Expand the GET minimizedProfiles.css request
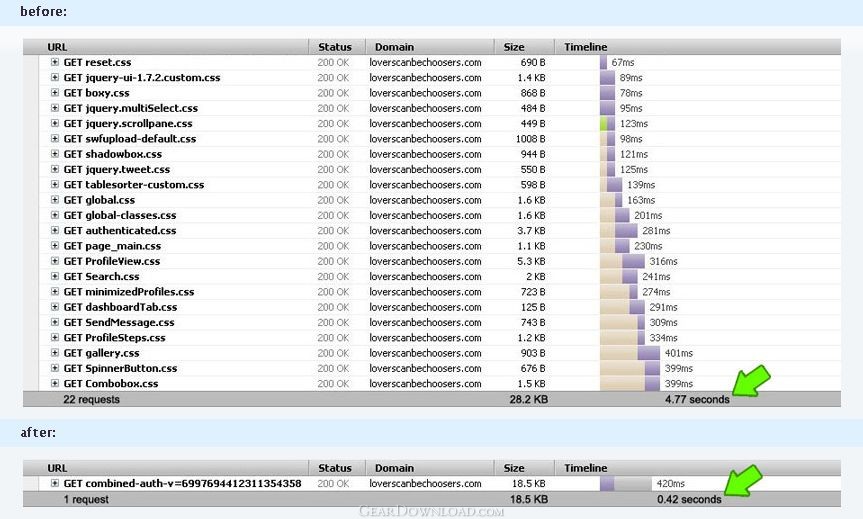This screenshot has width=863, height=519. tap(54, 292)
